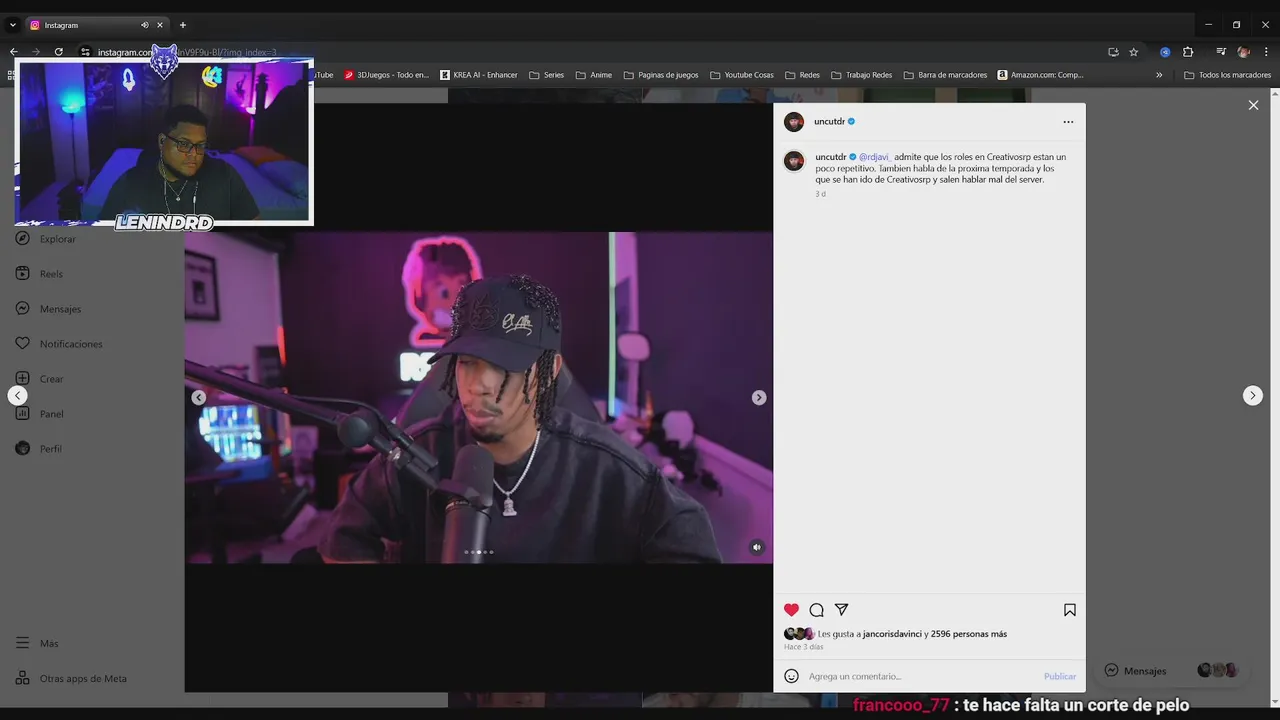This screenshot has width=1280, height=720.
Task: Open new browser tab with plus
Action: [x=182, y=25]
